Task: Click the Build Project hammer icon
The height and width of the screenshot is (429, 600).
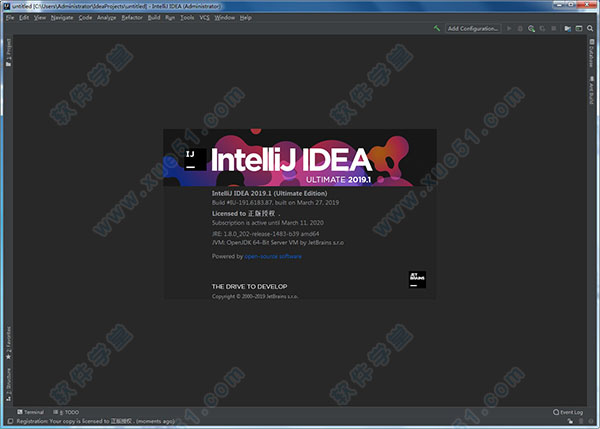Action: click(437, 28)
